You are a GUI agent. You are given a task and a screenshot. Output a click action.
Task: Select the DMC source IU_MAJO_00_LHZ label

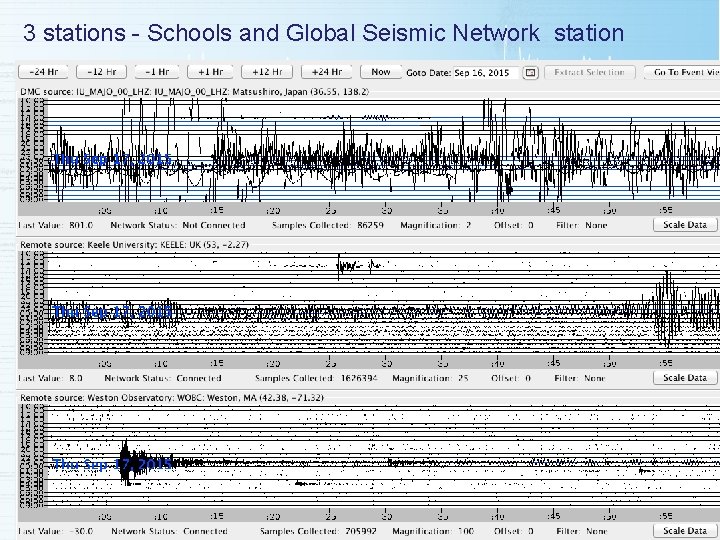click(194, 91)
